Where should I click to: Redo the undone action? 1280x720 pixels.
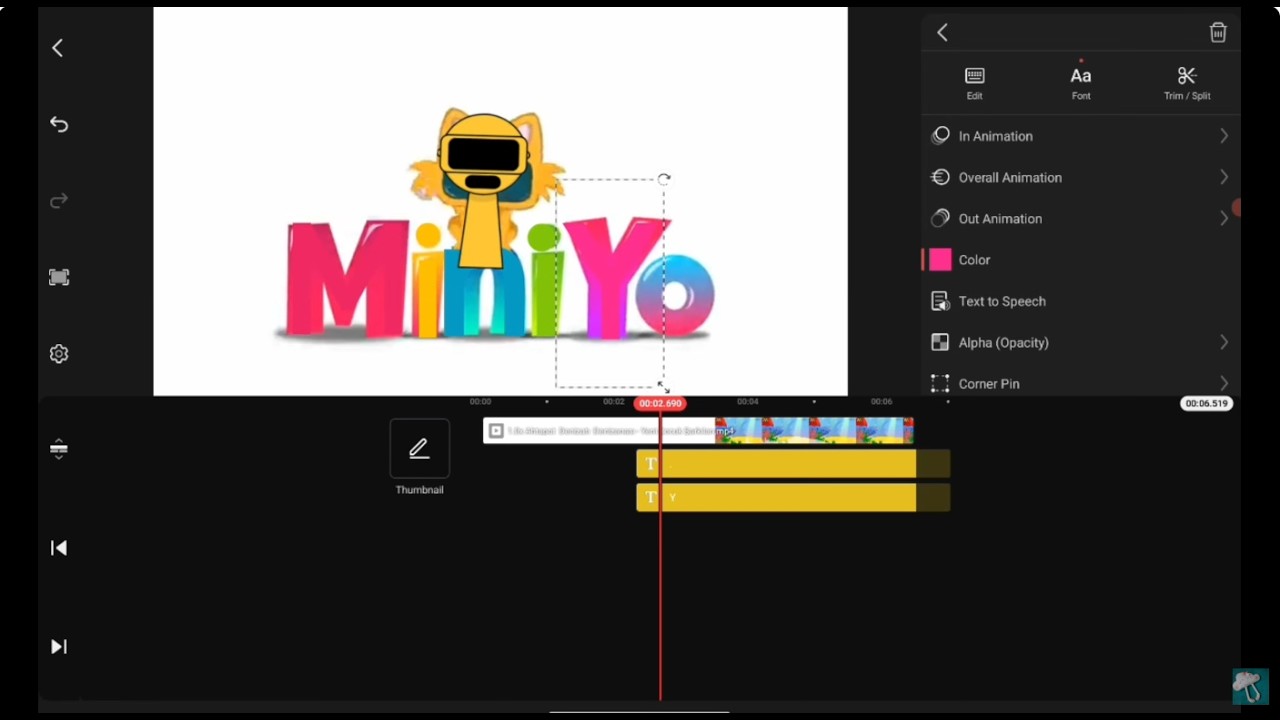pos(59,201)
